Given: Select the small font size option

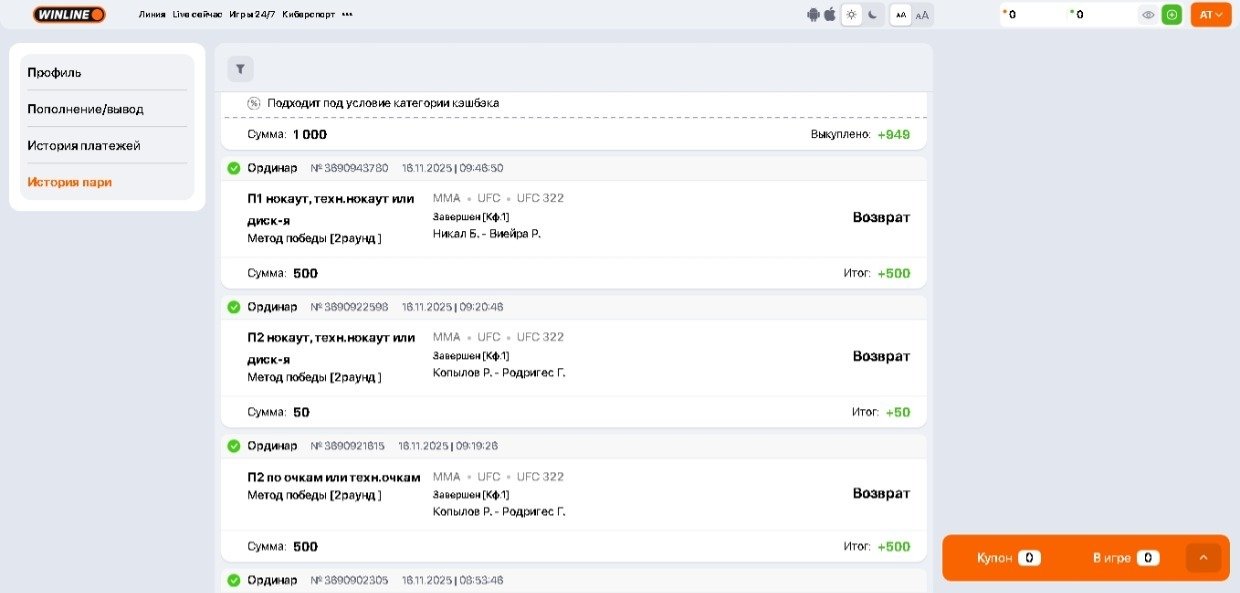Looking at the screenshot, I should tap(901, 14).
